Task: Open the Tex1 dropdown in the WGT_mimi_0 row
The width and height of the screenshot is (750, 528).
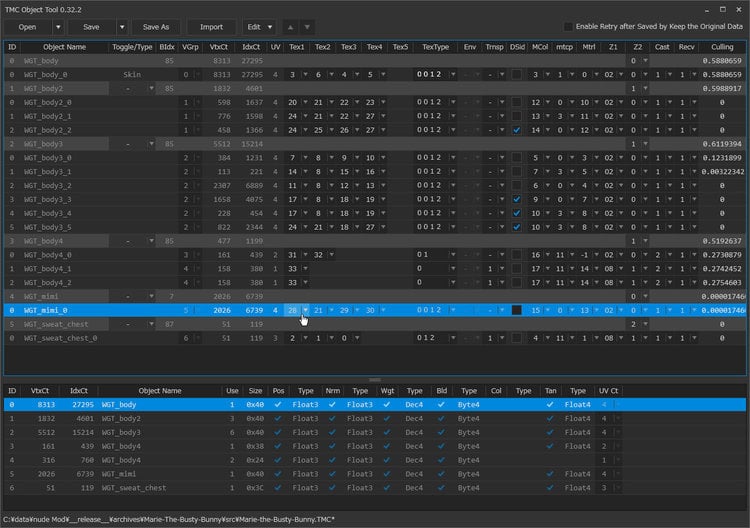Action: 305,310
